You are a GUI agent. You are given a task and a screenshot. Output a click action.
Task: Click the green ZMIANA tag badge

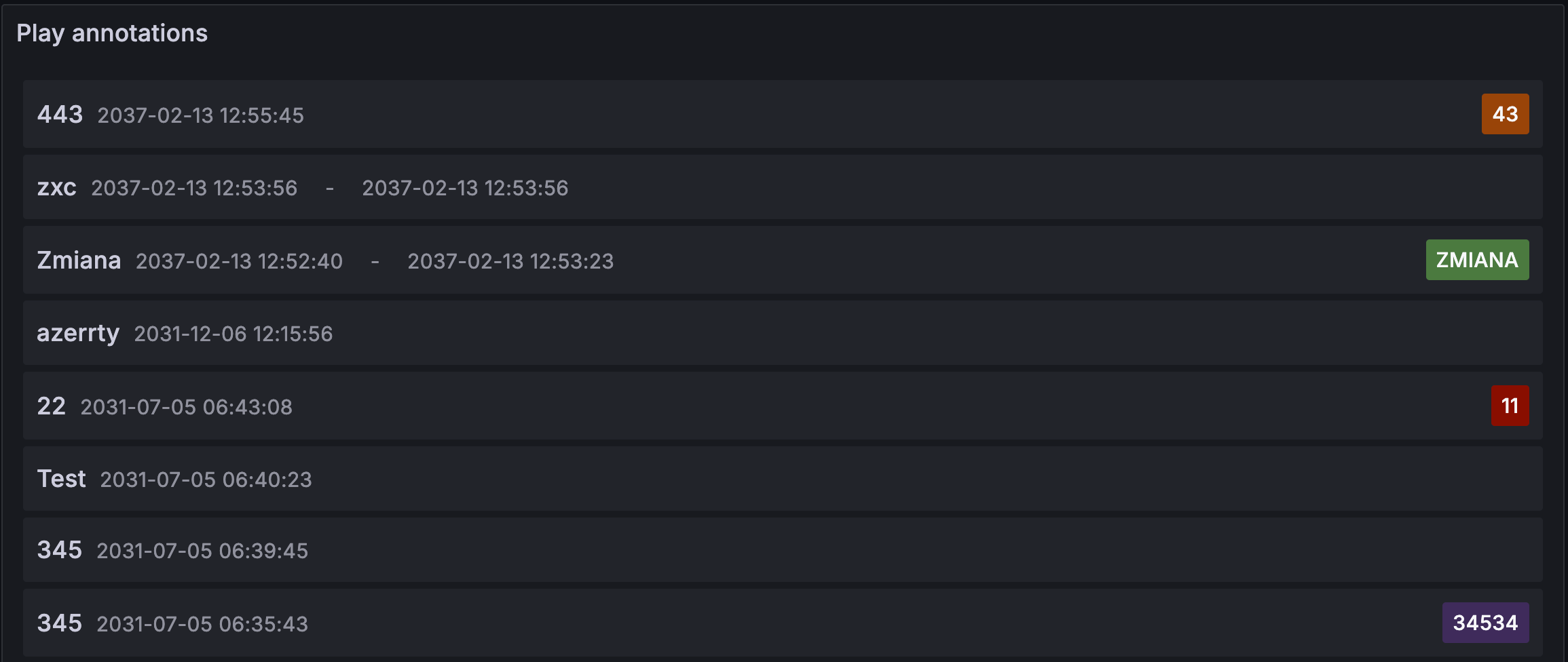point(1477,259)
